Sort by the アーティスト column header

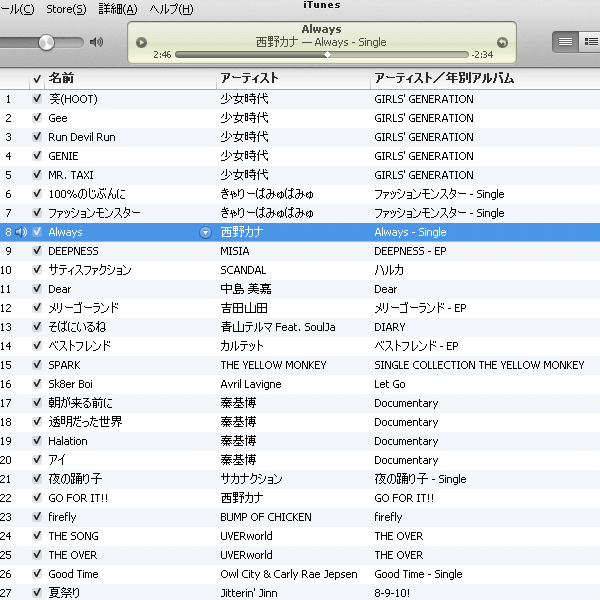pyautogui.click(x=293, y=78)
